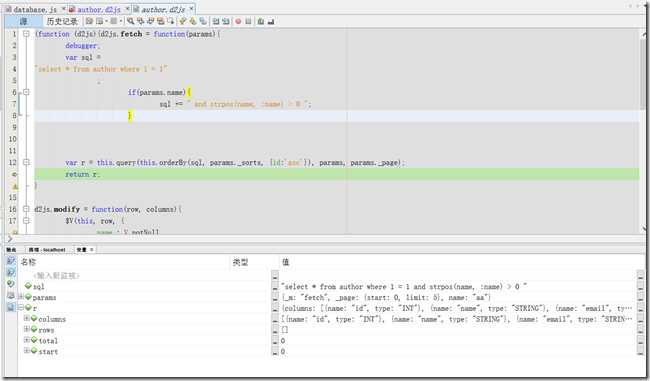The height and width of the screenshot is (381, 650).
Task: Click the Forward navigation icon in editor toolbar
Action: (x=114, y=21)
